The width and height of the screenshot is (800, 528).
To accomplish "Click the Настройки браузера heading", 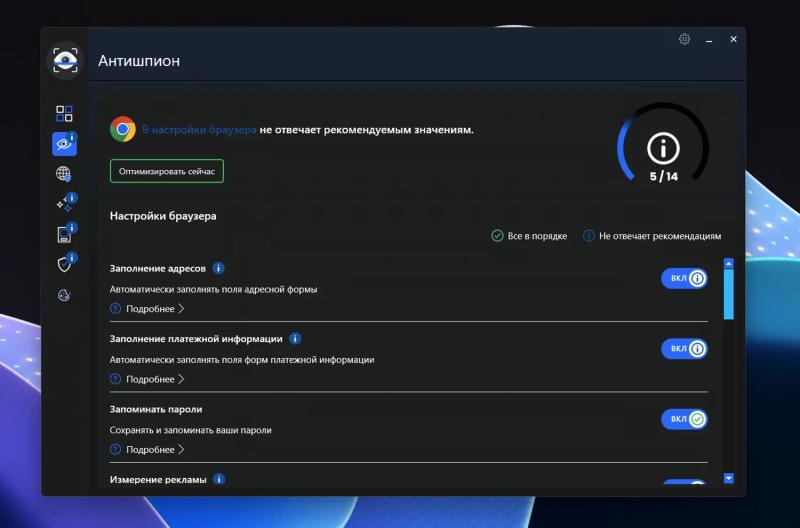I will point(163,216).
